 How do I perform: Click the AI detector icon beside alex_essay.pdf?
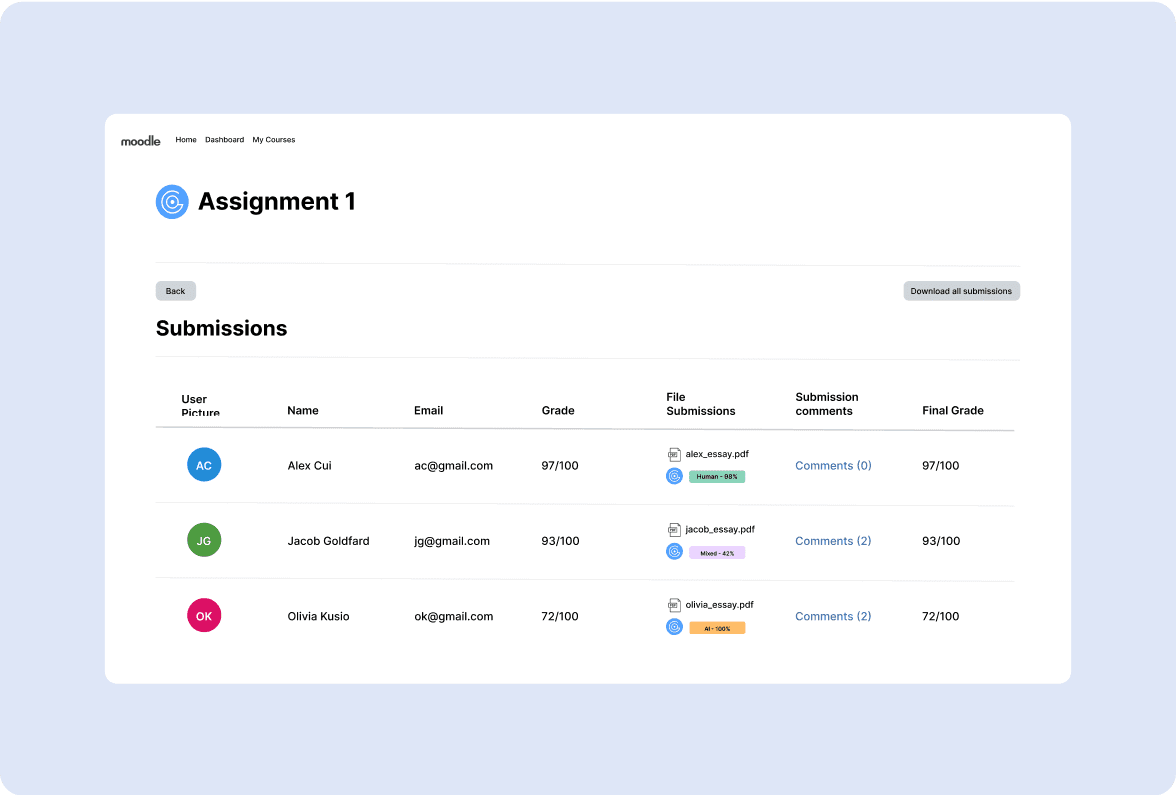pos(674,477)
